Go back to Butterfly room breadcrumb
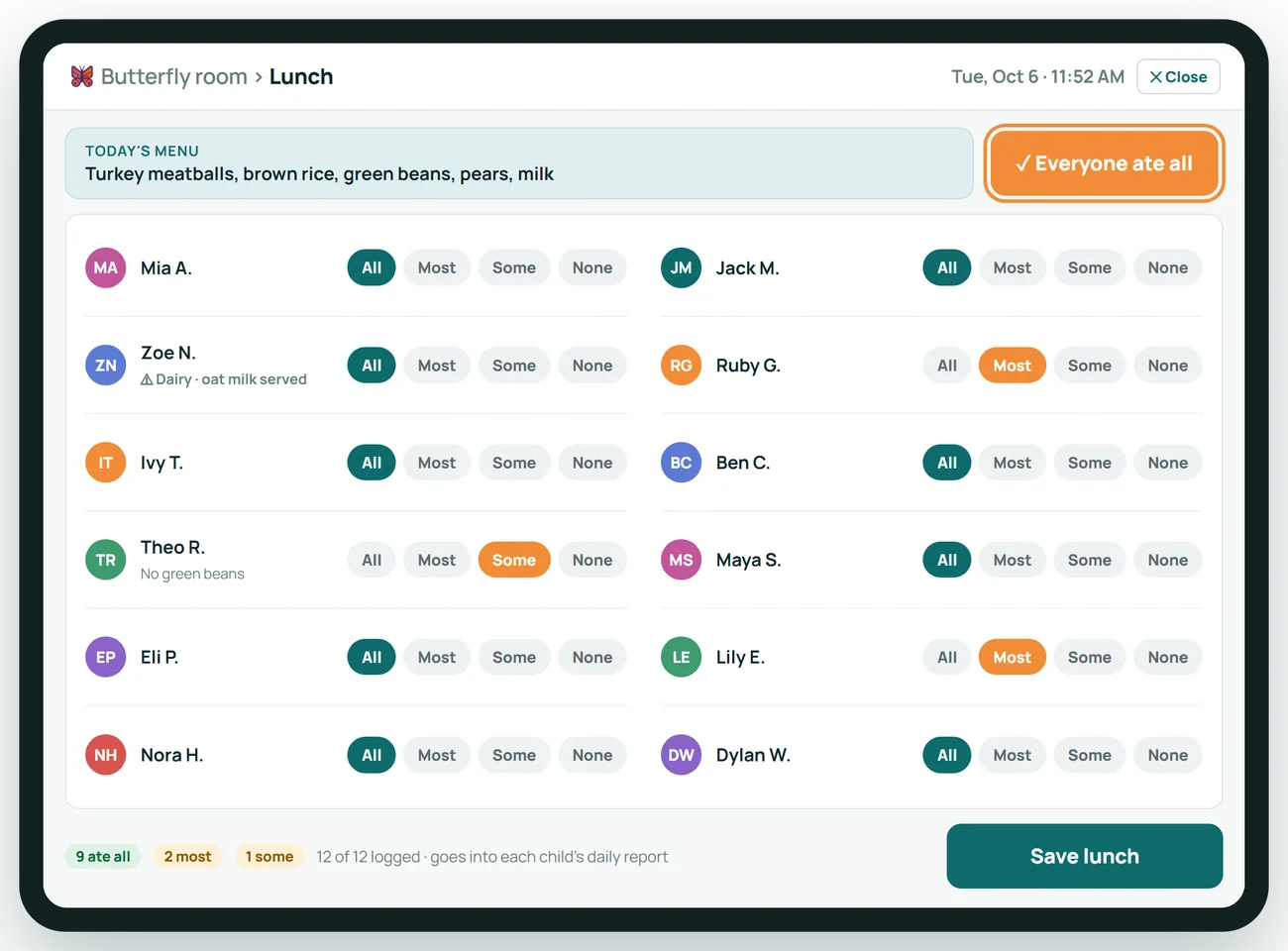 tap(174, 76)
